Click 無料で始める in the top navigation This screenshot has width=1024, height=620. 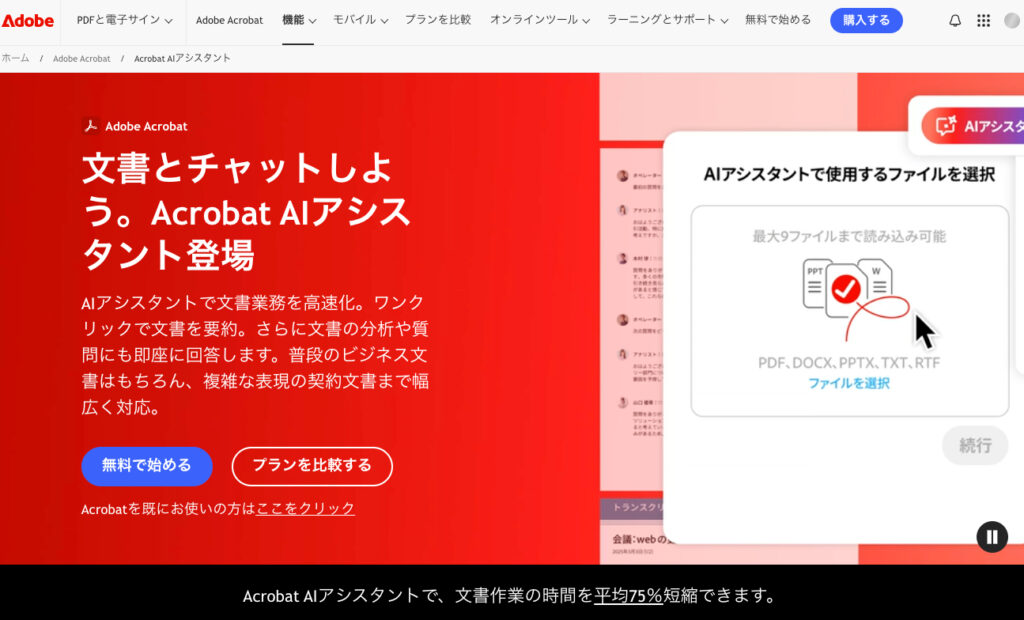[x=778, y=20]
